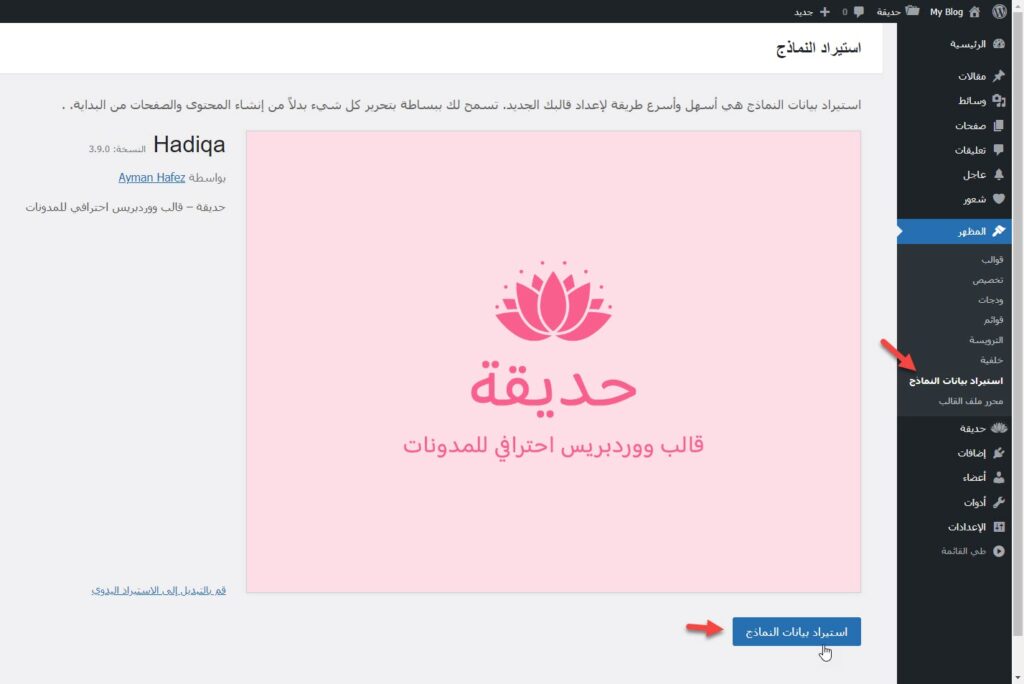The width and height of the screenshot is (1024, 684).
Task: Go to الرئيسية dashboard menu
Action: (x=967, y=44)
